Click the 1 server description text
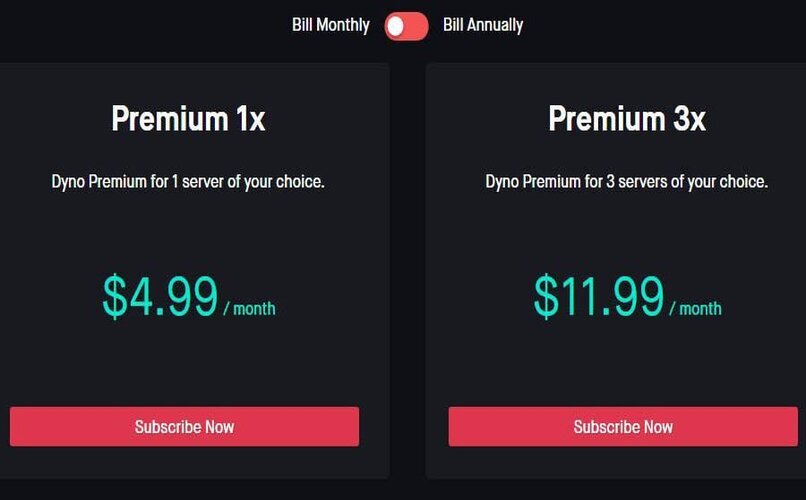The width and height of the screenshot is (806, 500). point(188,182)
